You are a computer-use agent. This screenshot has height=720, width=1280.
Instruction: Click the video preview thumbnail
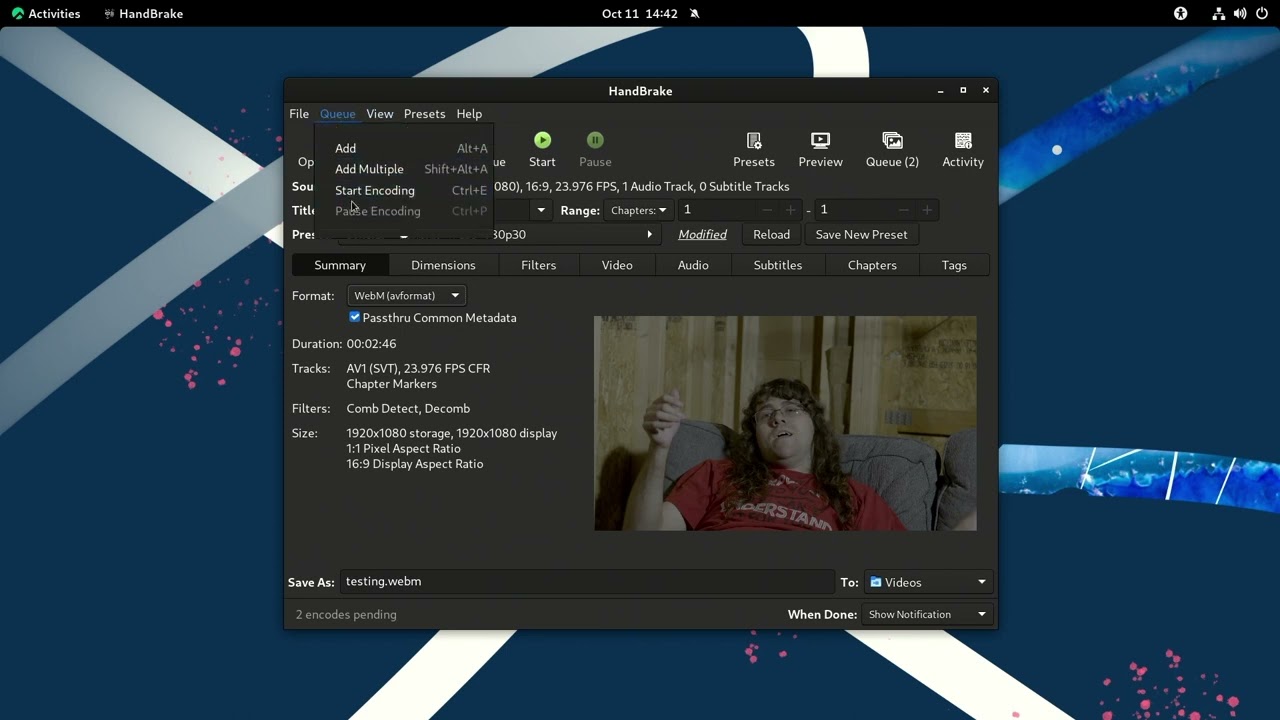[x=785, y=423]
